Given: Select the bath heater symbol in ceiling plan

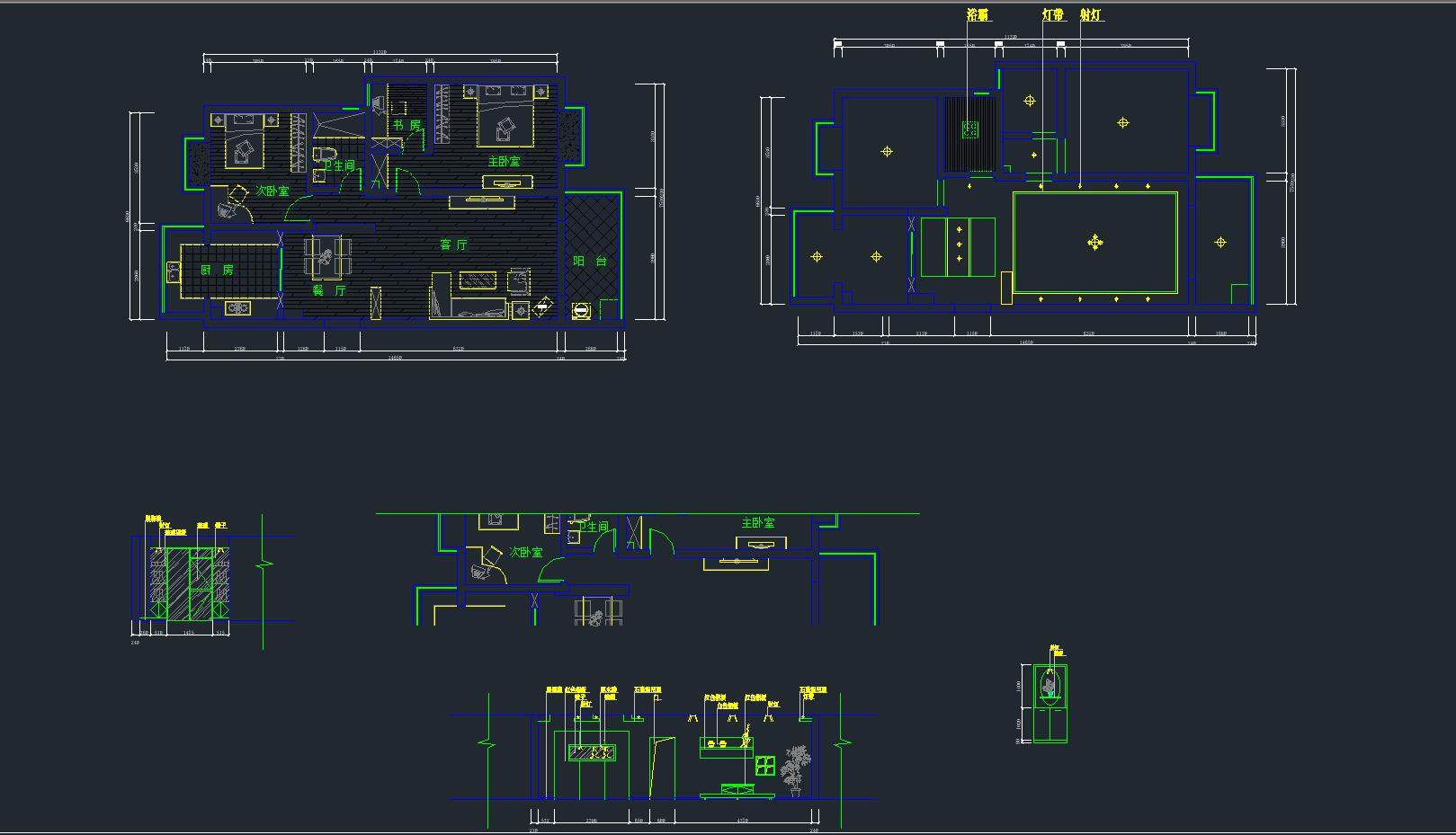Looking at the screenshot, I should coord(969,130).
